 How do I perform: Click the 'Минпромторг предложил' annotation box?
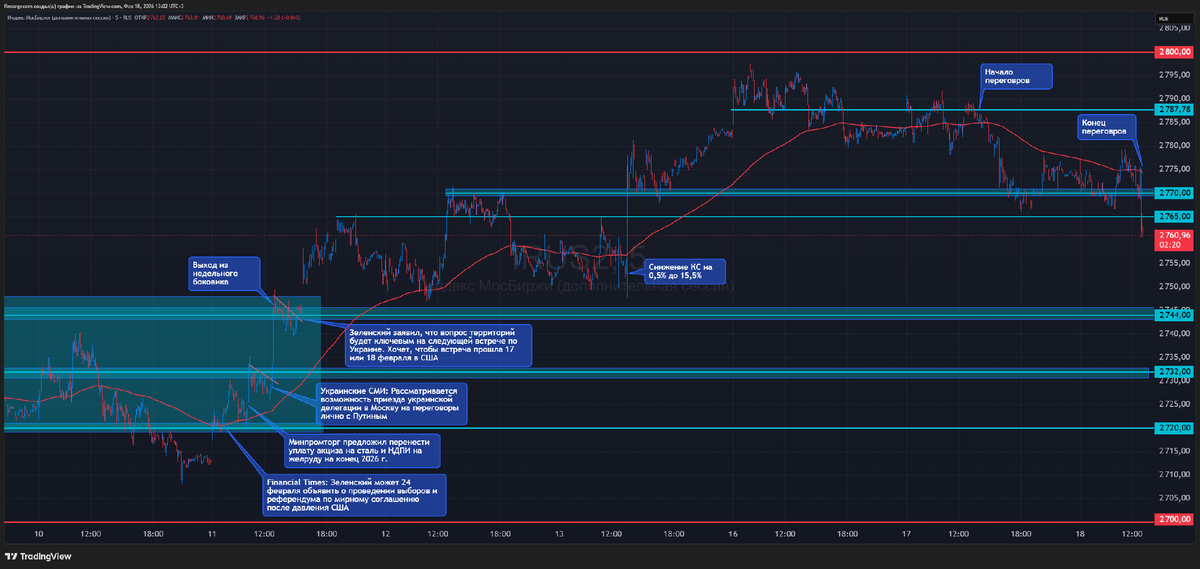360,451
